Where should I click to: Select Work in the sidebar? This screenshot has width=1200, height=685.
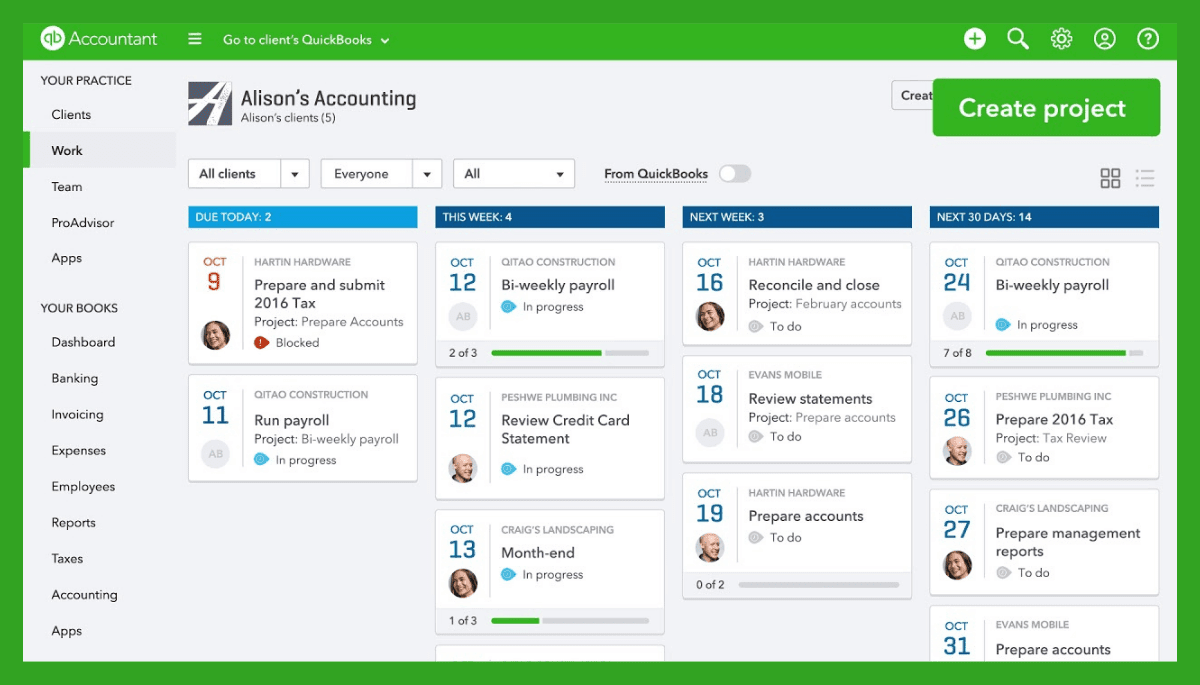[x=66, y=150]
